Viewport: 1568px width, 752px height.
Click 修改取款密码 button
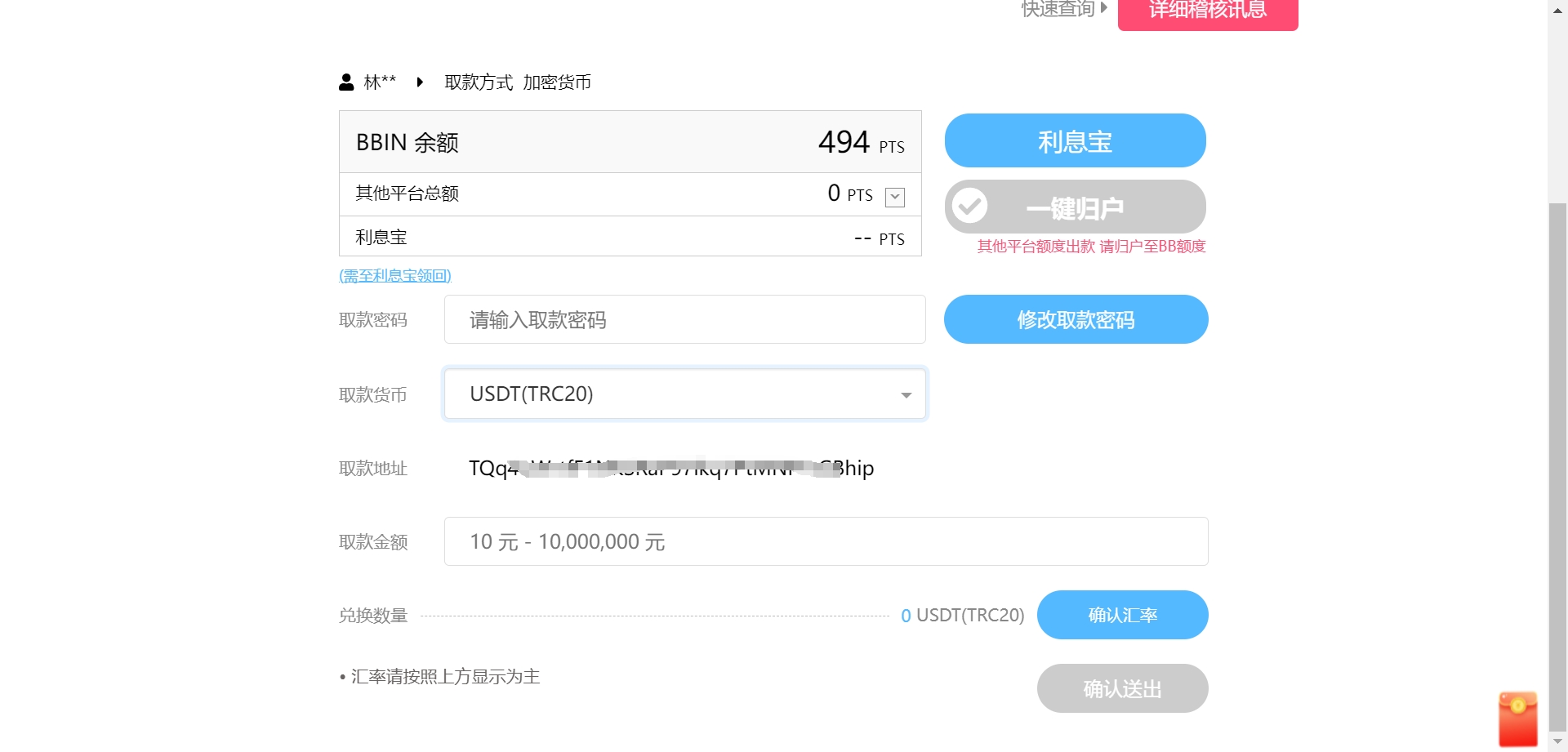1076,319
